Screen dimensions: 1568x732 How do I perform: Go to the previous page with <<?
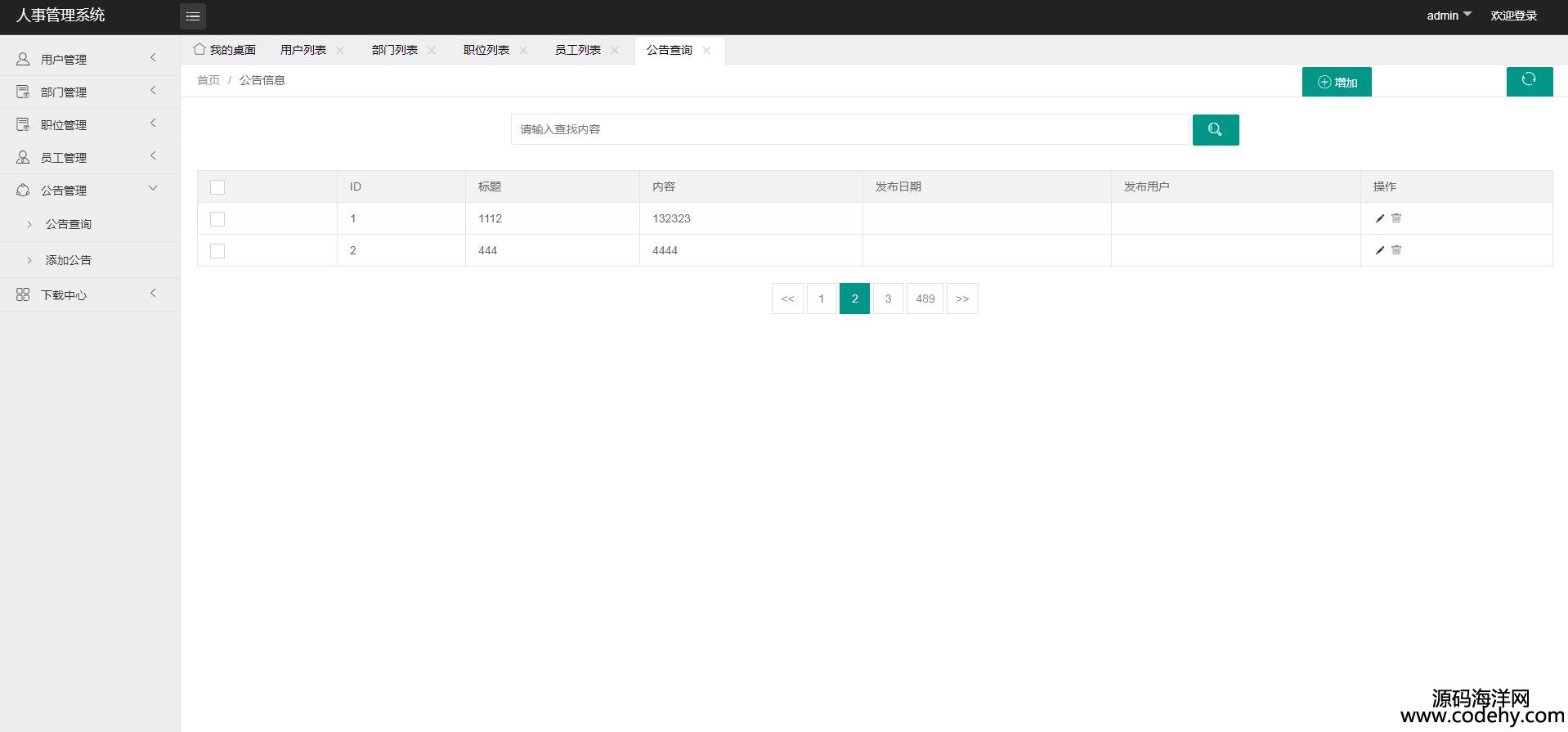click(787, 299)
